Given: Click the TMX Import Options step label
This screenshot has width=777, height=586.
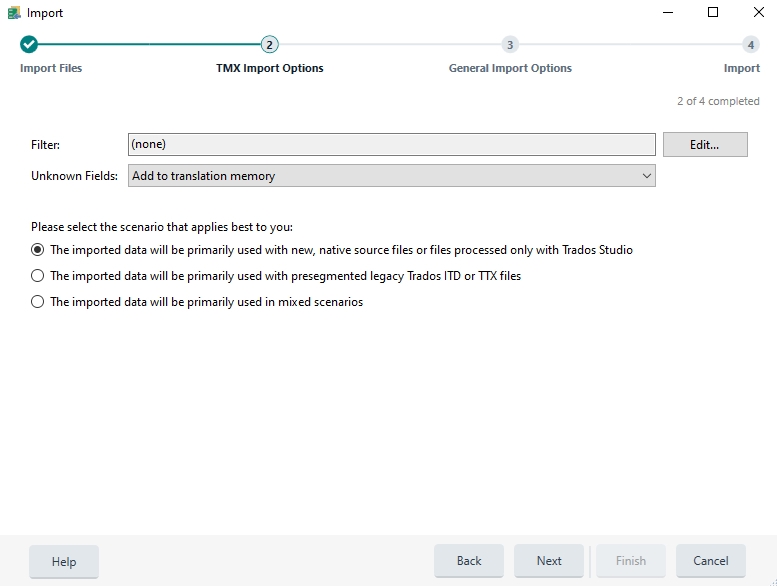Looking at the screenshot, I should [x=270, y=68].
